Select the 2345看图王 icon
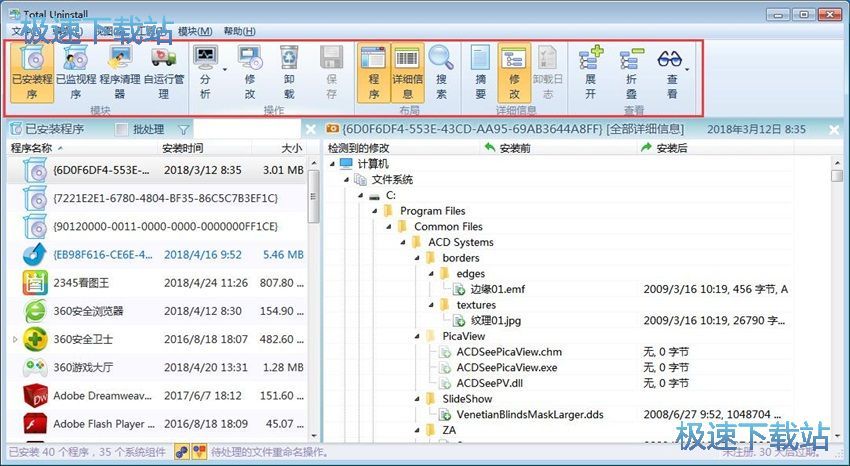Viewport: 850px width, 466px height. (x=35, y=283)
